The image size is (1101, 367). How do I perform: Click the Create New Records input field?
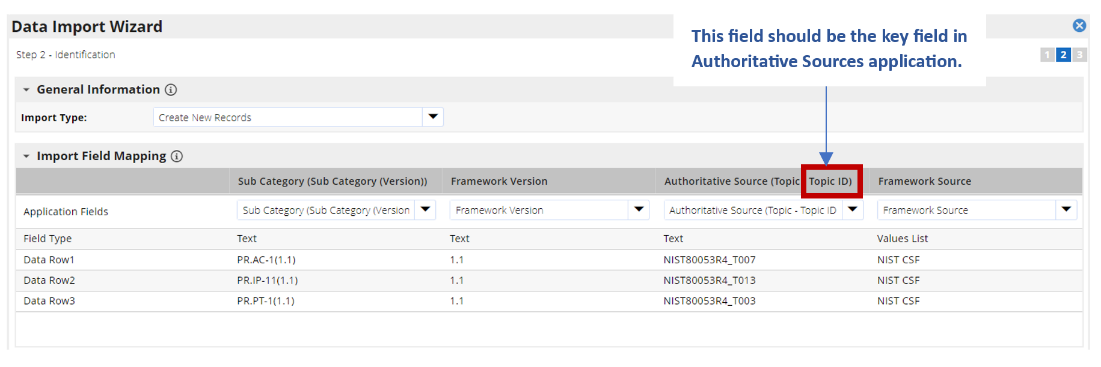point(289,117)
